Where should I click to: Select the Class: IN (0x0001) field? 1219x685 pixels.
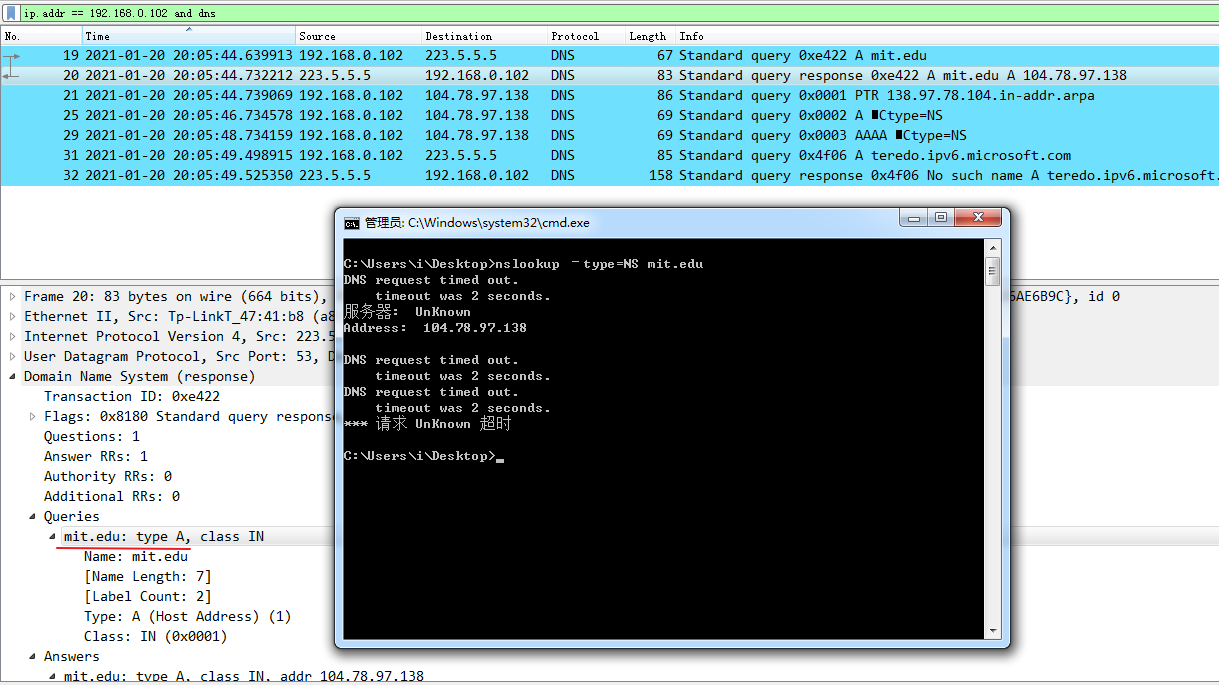(156, 636)
